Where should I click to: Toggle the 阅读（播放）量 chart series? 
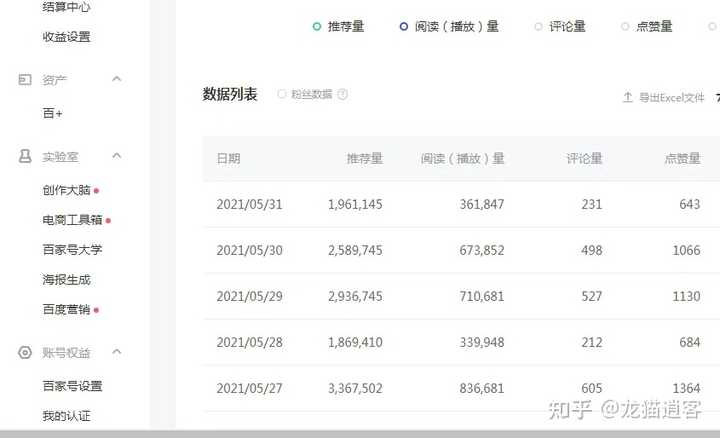pyautogui.click(x=449, y=27)
